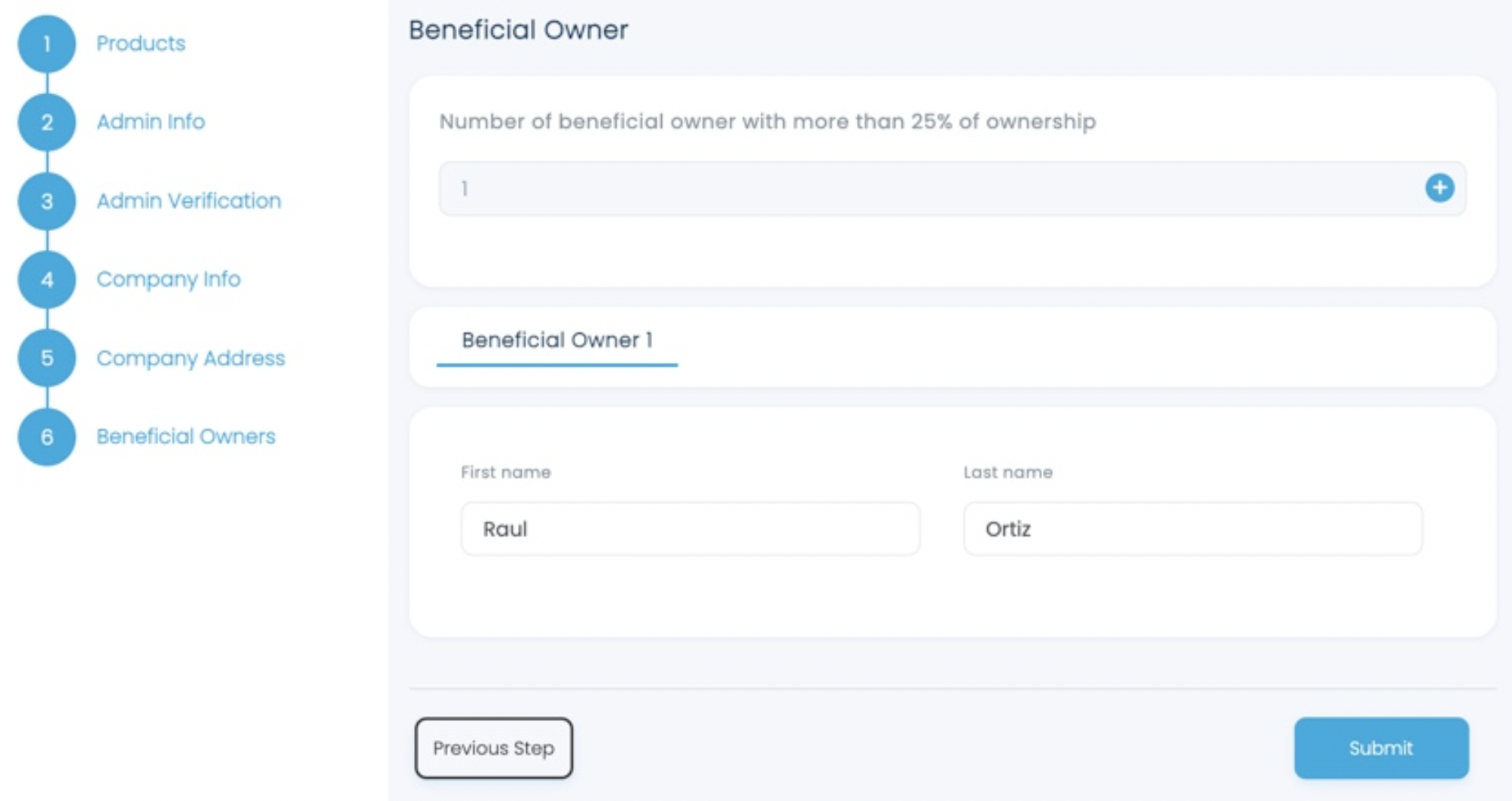Click the Last name field containing Ortiz
Viewport: 1512px width, 801px height.
(x=1193, y=529)
